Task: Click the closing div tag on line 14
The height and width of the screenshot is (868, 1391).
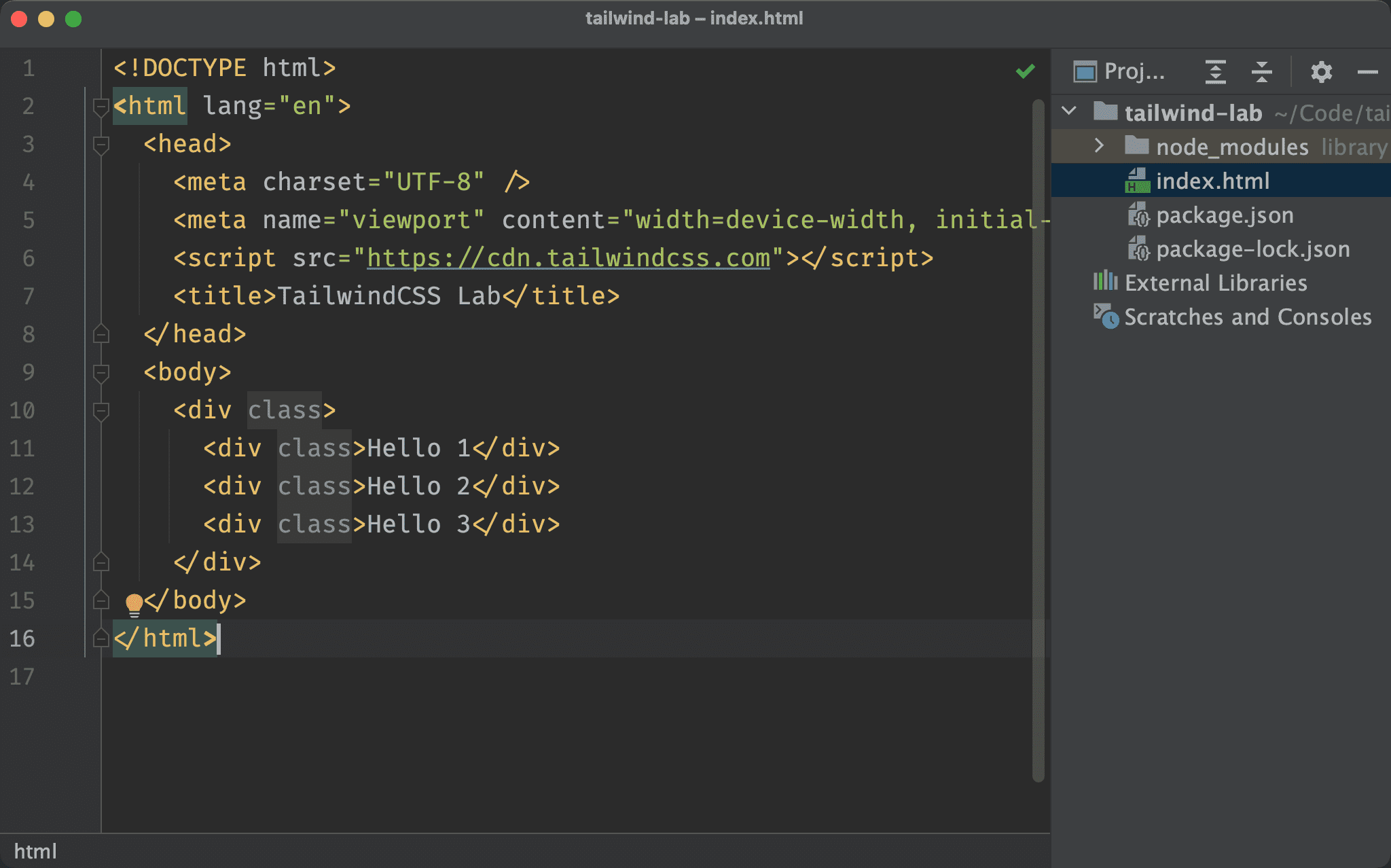Action: [x=217, y=562]
